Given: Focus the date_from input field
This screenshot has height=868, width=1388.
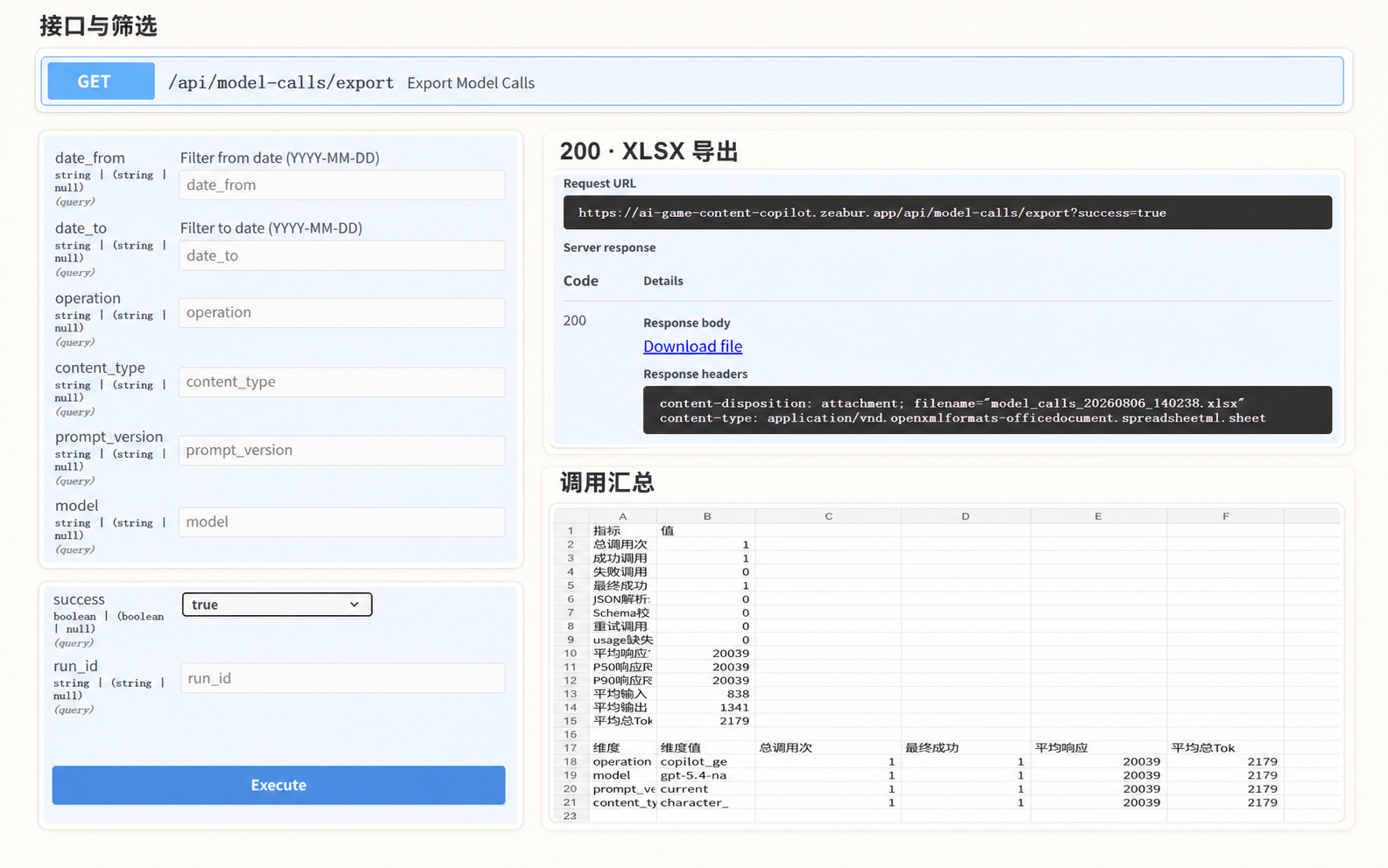Looking at the screenshot, I should pyautogui.click(x=341, y=185).
